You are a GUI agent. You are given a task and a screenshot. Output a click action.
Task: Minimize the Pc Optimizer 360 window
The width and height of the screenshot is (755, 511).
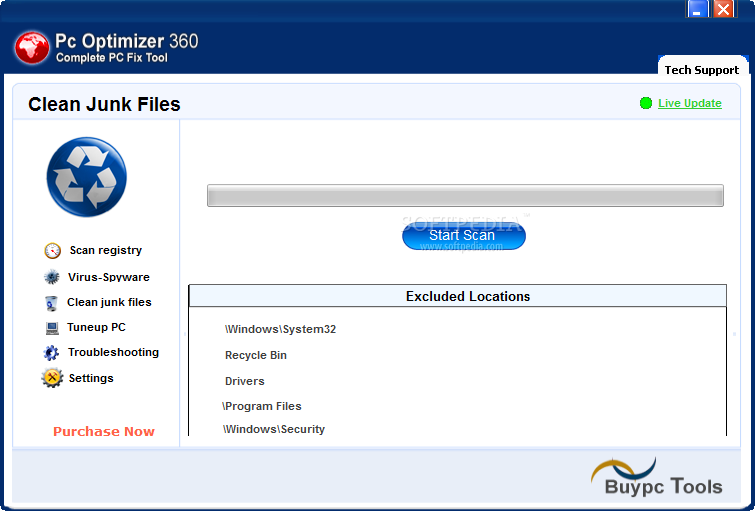point(697,8)
